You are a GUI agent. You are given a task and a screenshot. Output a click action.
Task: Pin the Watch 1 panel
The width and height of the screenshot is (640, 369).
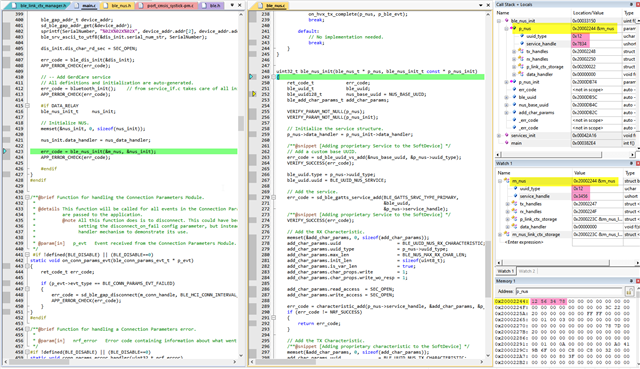tap(631, 163)
